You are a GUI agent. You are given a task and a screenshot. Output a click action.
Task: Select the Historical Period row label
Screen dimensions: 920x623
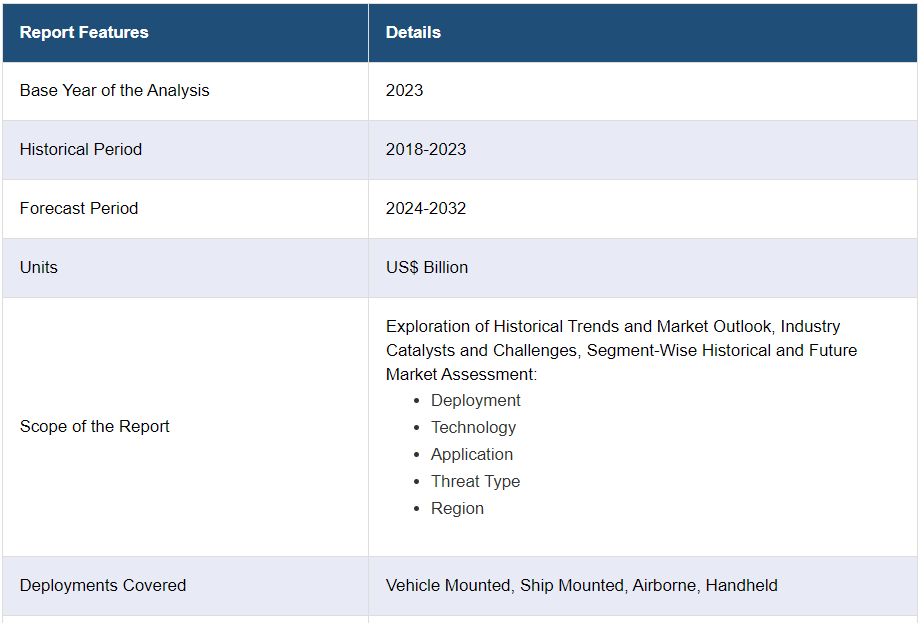coord(81,149)
